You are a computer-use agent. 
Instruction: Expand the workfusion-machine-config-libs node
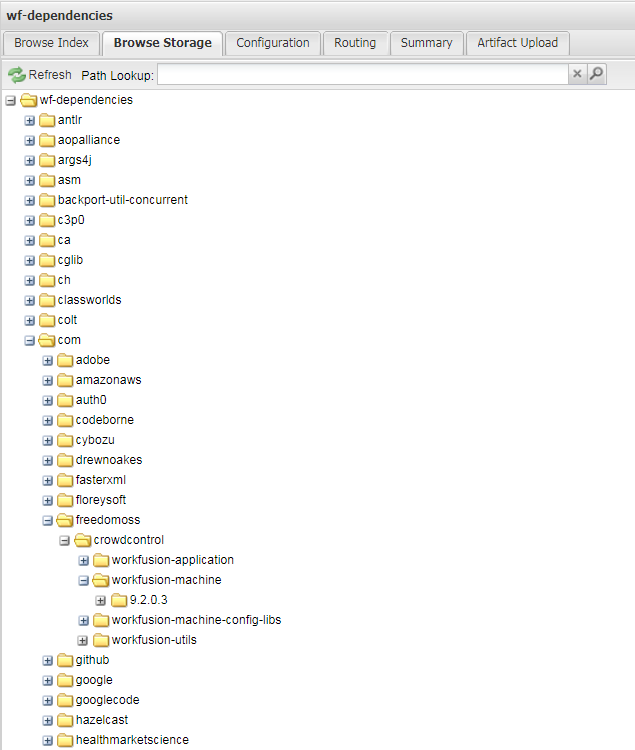click(84, 621)
